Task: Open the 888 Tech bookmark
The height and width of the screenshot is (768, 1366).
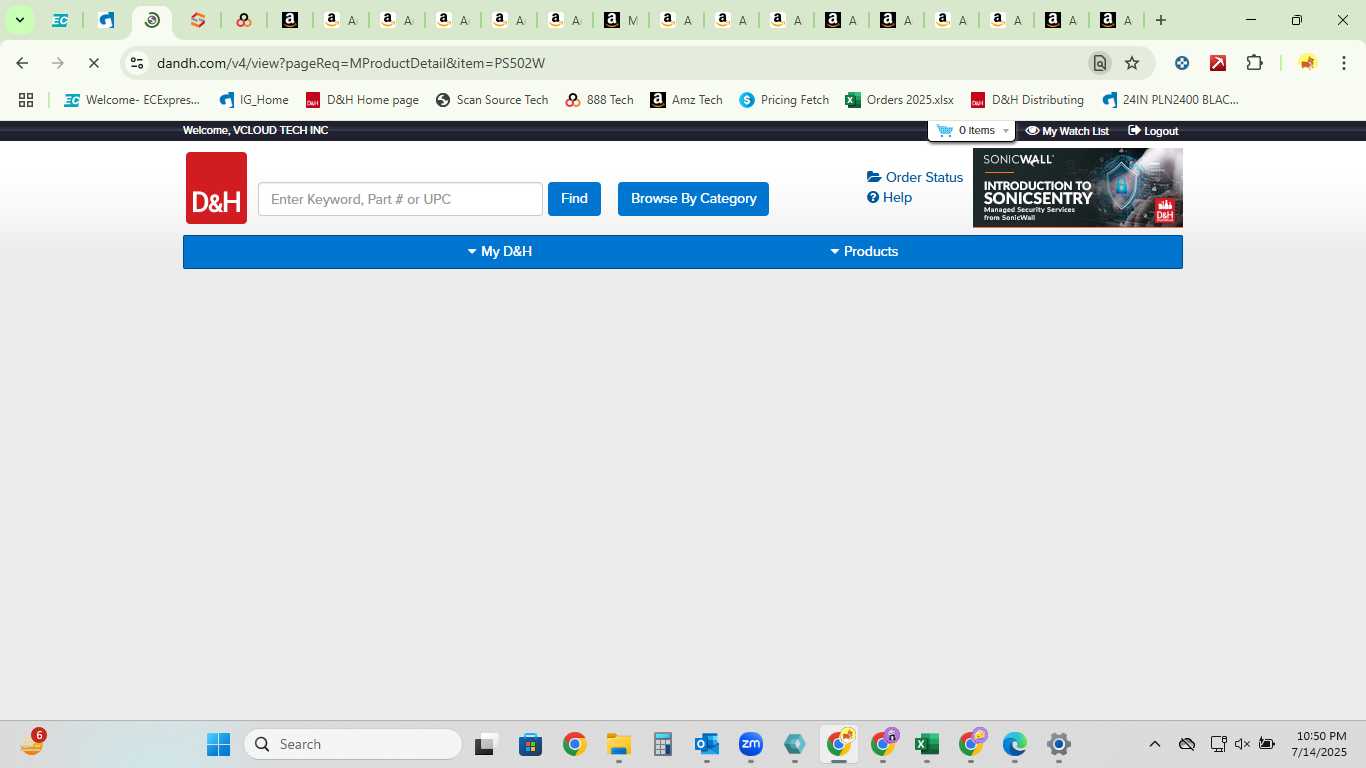Action: tap(599, 100)
